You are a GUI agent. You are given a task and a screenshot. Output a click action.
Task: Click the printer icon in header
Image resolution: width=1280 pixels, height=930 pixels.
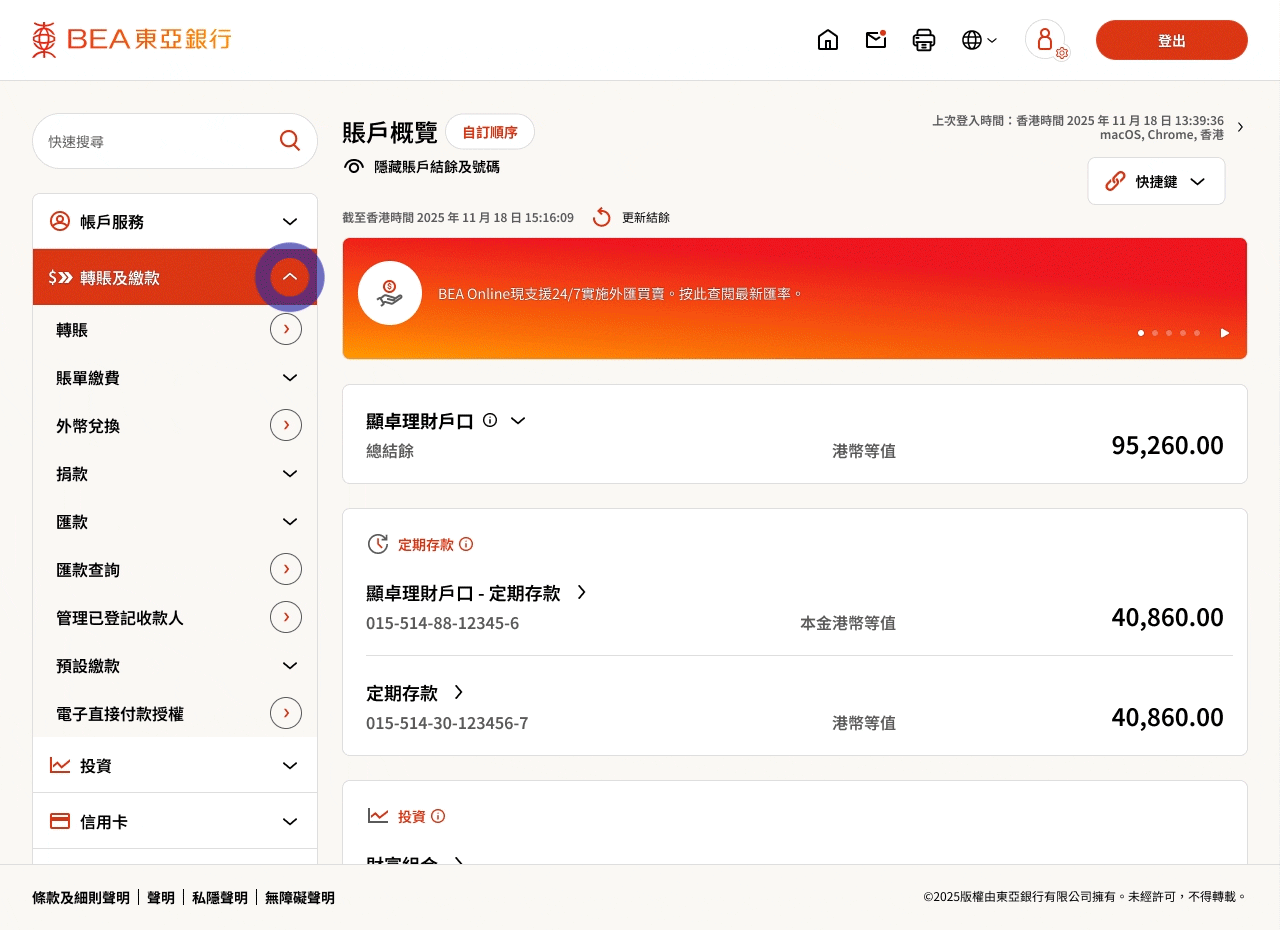(924, 40)
